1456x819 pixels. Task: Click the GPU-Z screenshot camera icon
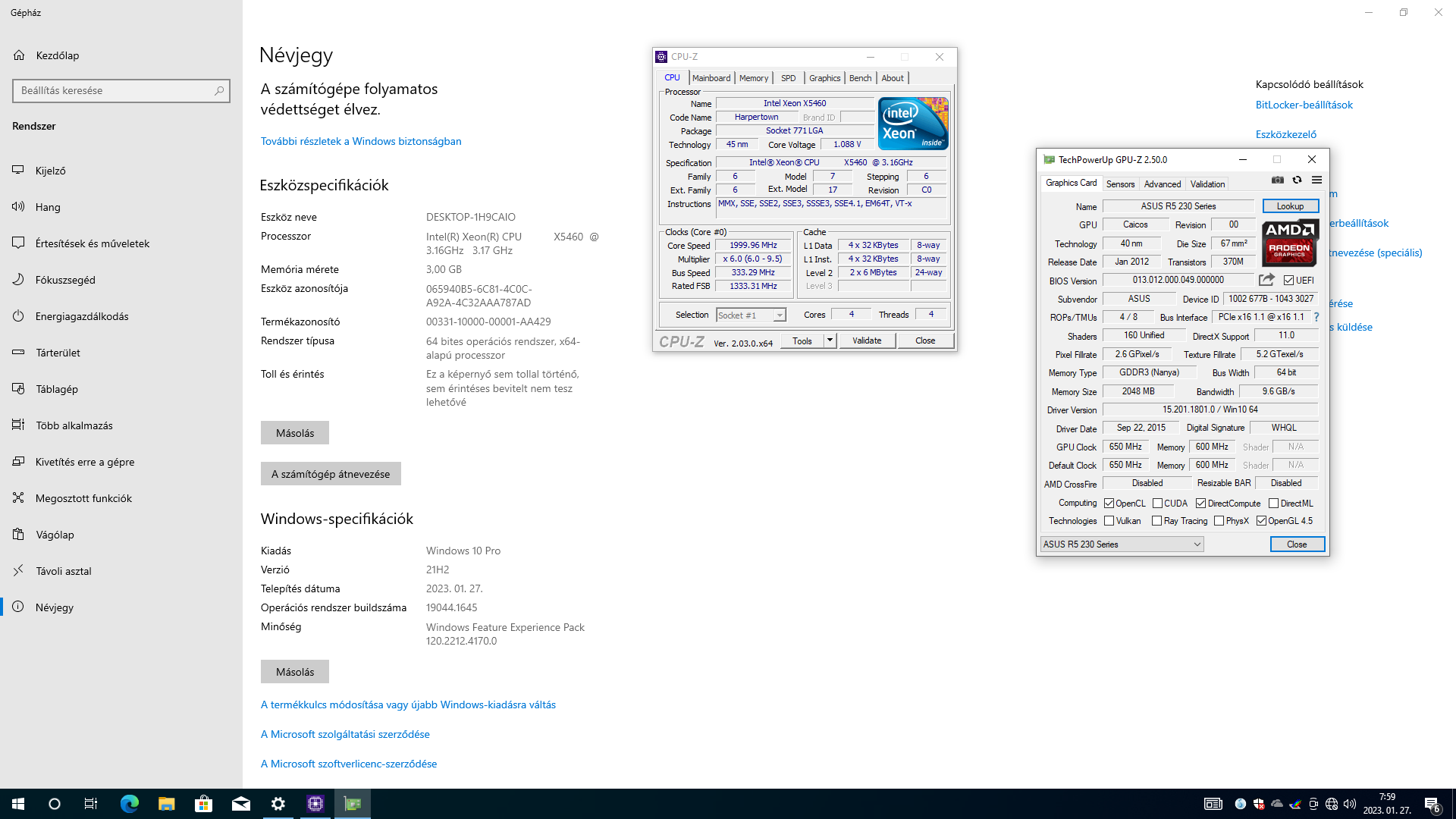[1278, 180]
